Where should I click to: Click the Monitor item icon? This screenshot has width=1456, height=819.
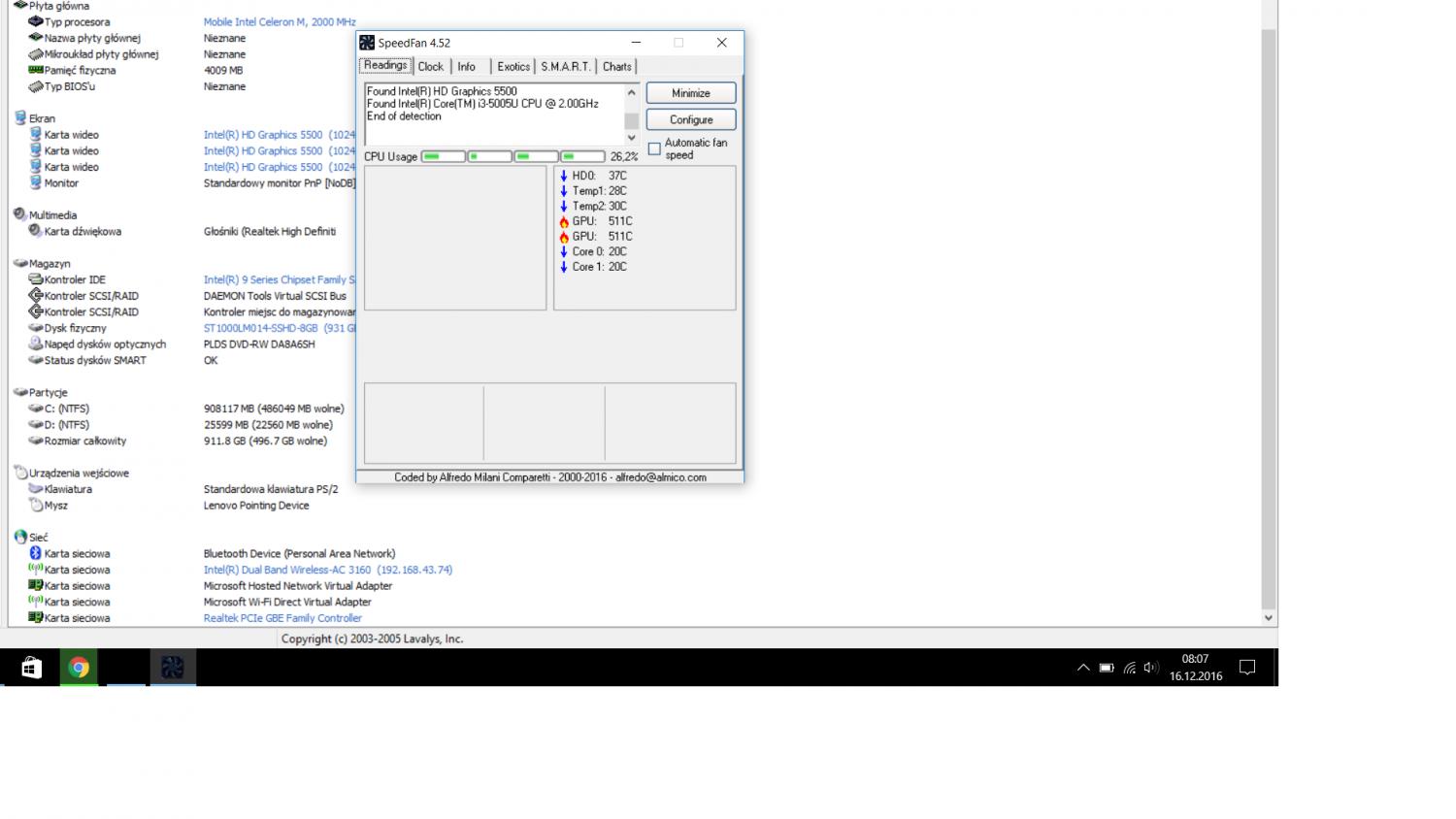pos(36,182)
